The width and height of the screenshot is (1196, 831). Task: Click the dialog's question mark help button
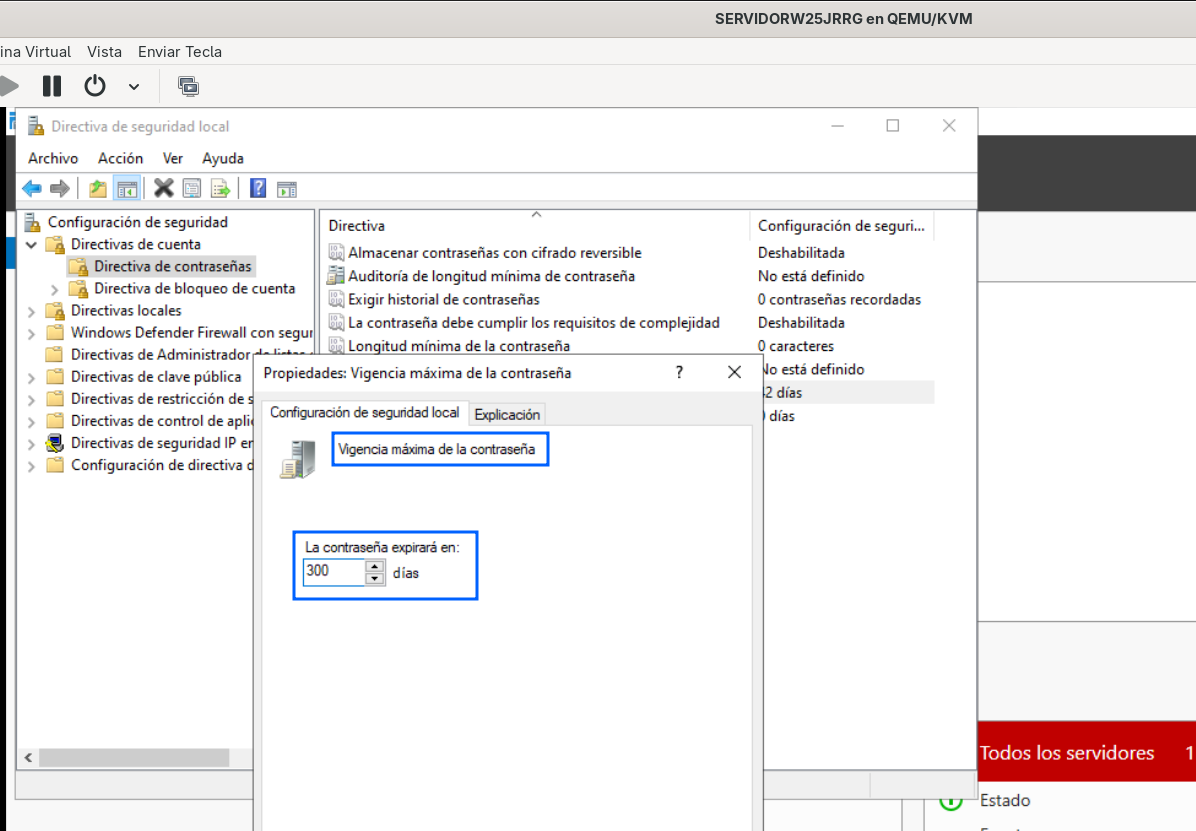(x=679, y=372)
